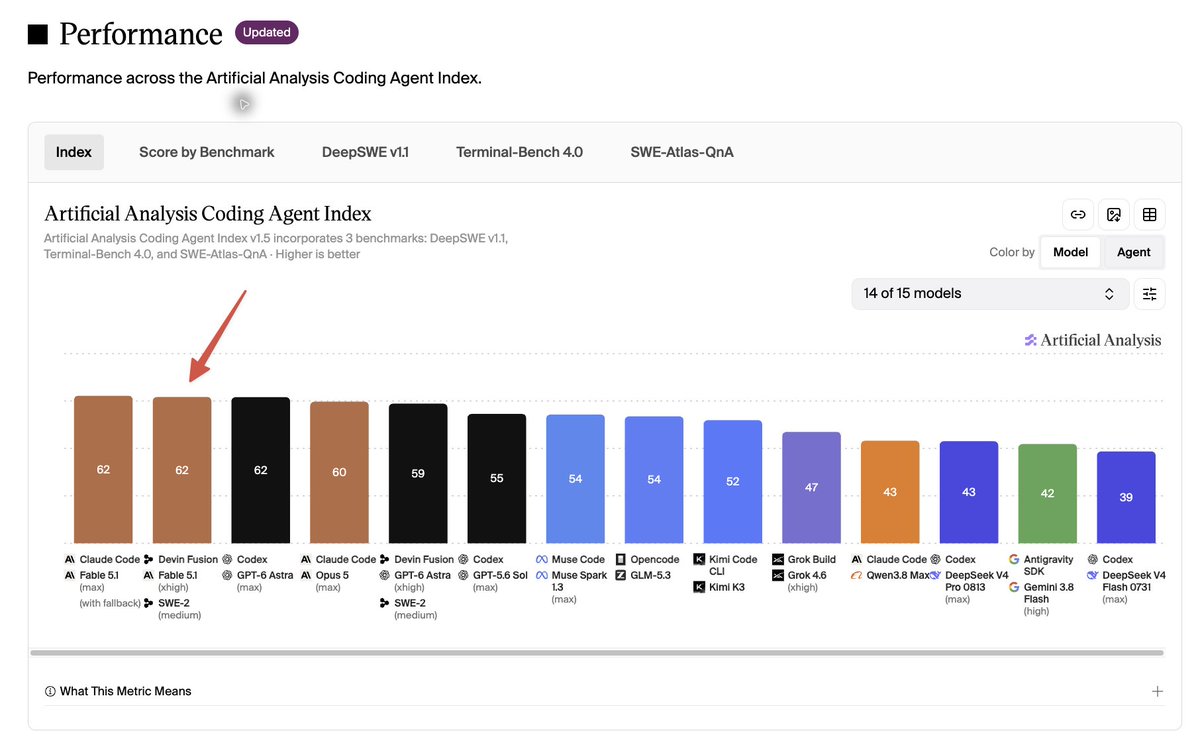Open the DeepSWE v1.1 tab
The height and width of the screenshot is (739, 1200).
pyautogui.click(x=365, y=152)
